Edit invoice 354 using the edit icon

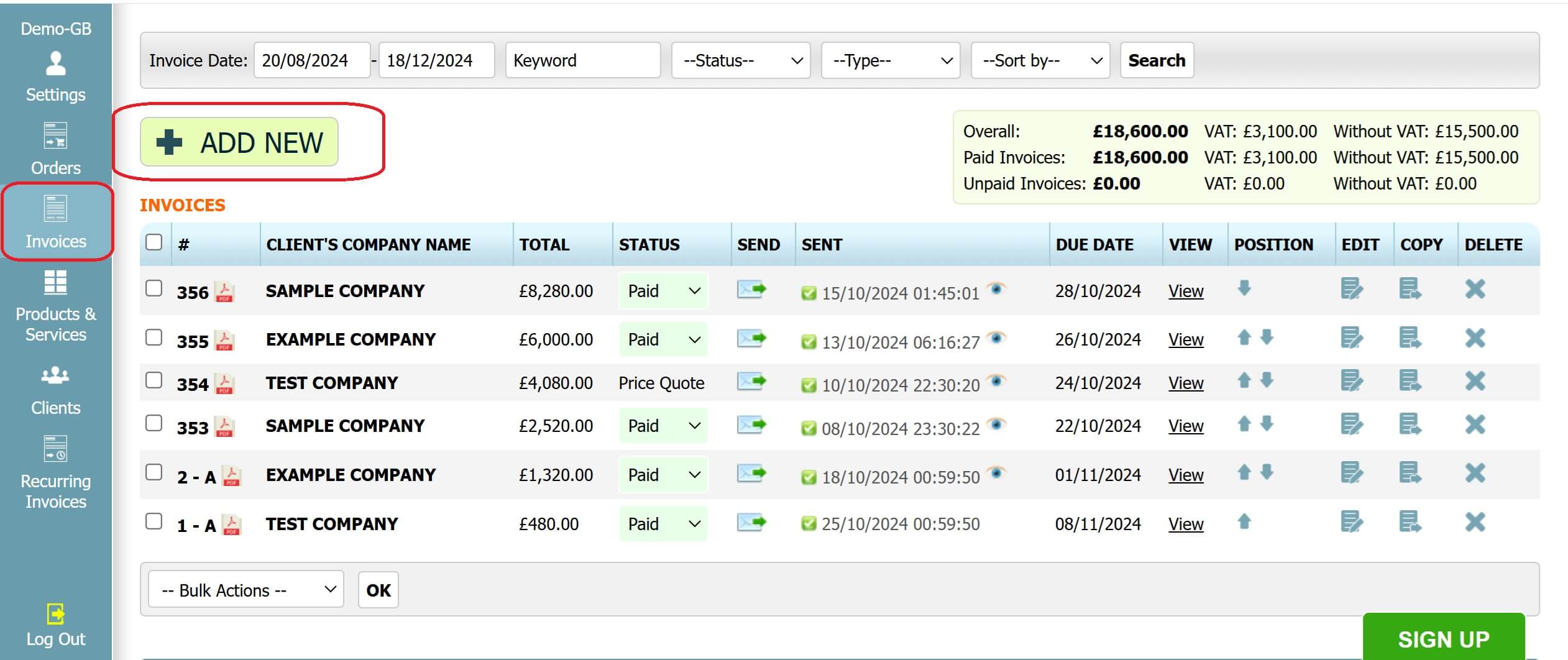coord(1352,382)
